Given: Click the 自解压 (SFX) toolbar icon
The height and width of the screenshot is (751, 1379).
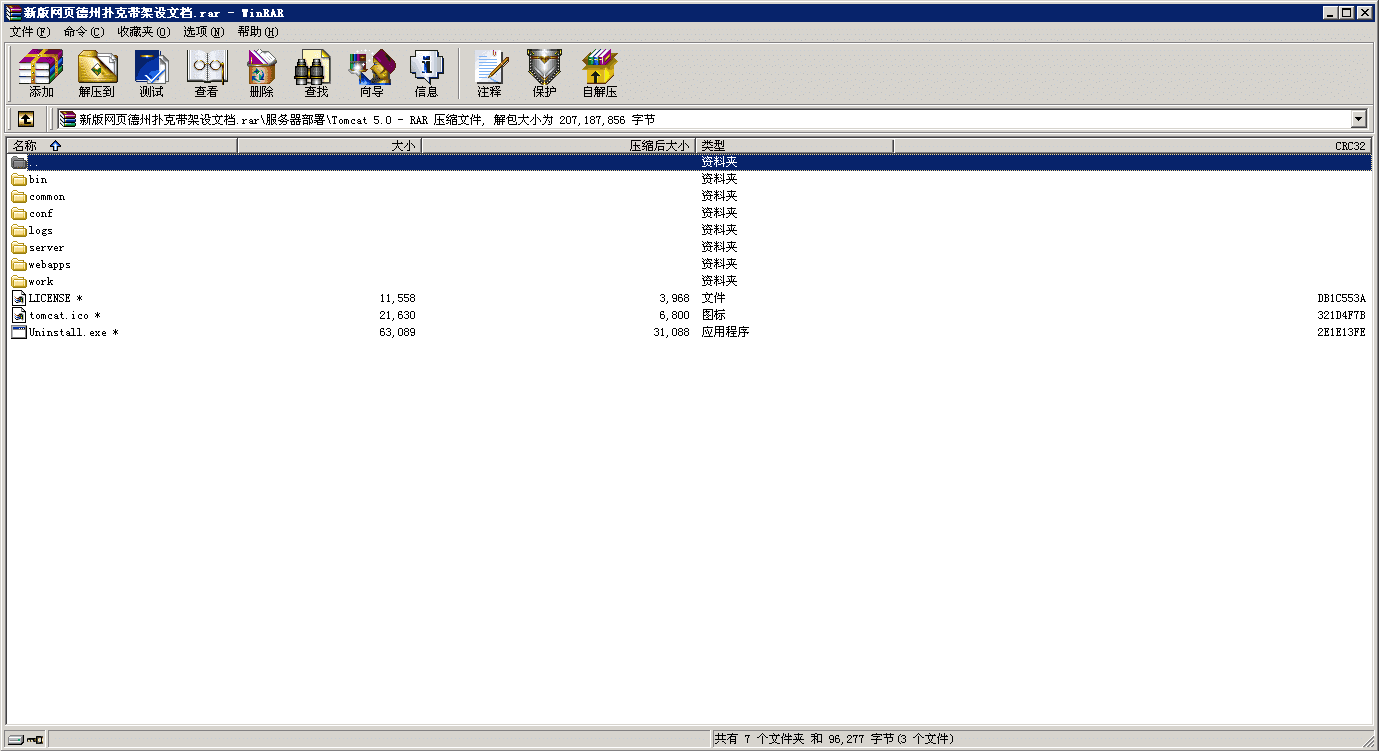Looking at the screenshot, I should point(600,73).
